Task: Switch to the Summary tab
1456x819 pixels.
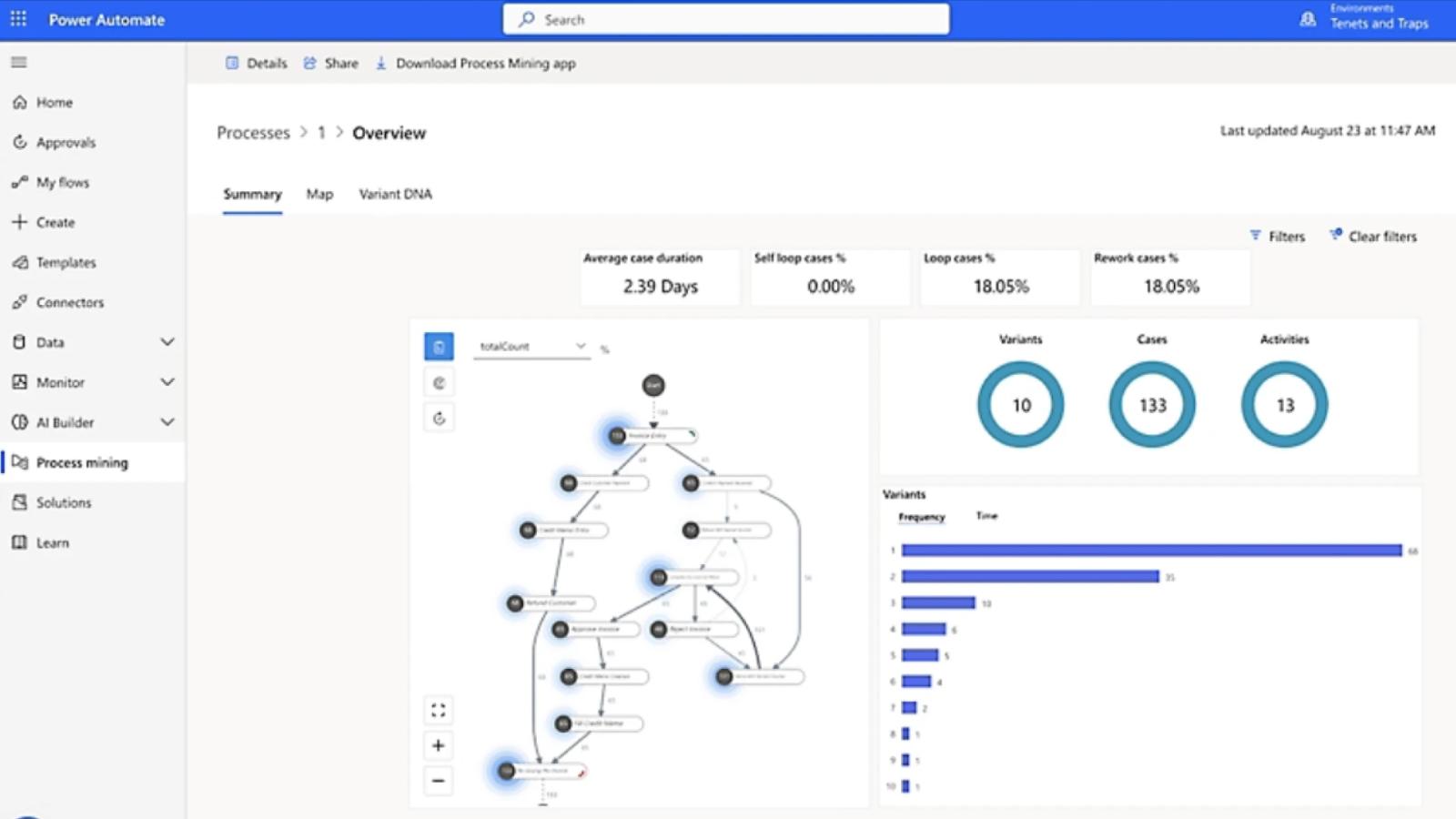Action: [x=252, y=195]
